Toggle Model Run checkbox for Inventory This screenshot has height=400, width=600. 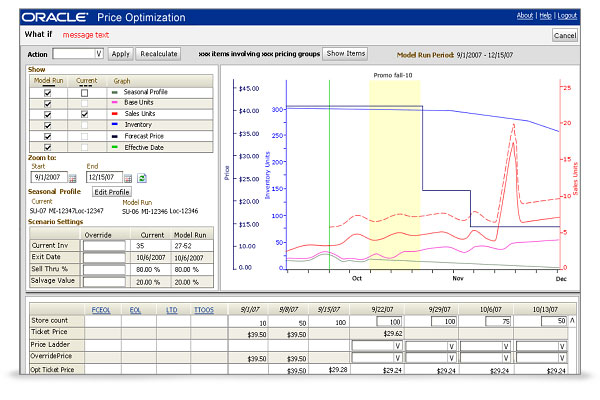[47, 125]
